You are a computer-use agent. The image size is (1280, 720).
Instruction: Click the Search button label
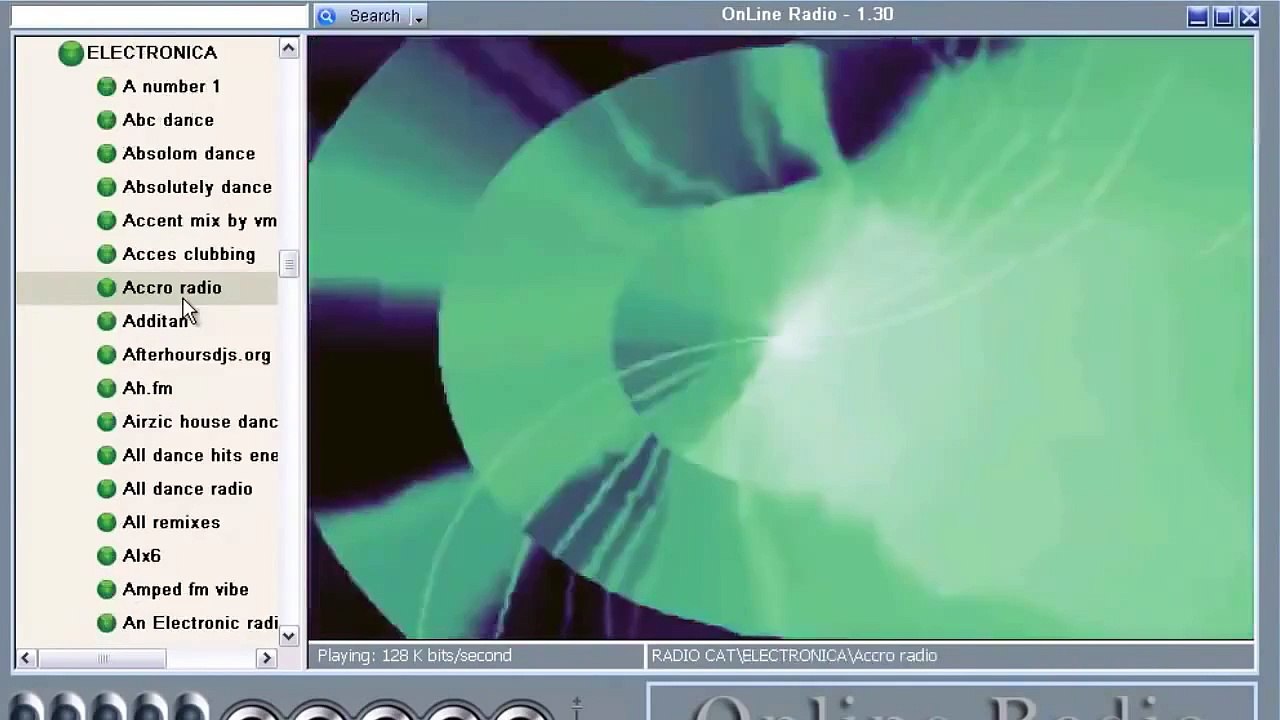(375, 16)
